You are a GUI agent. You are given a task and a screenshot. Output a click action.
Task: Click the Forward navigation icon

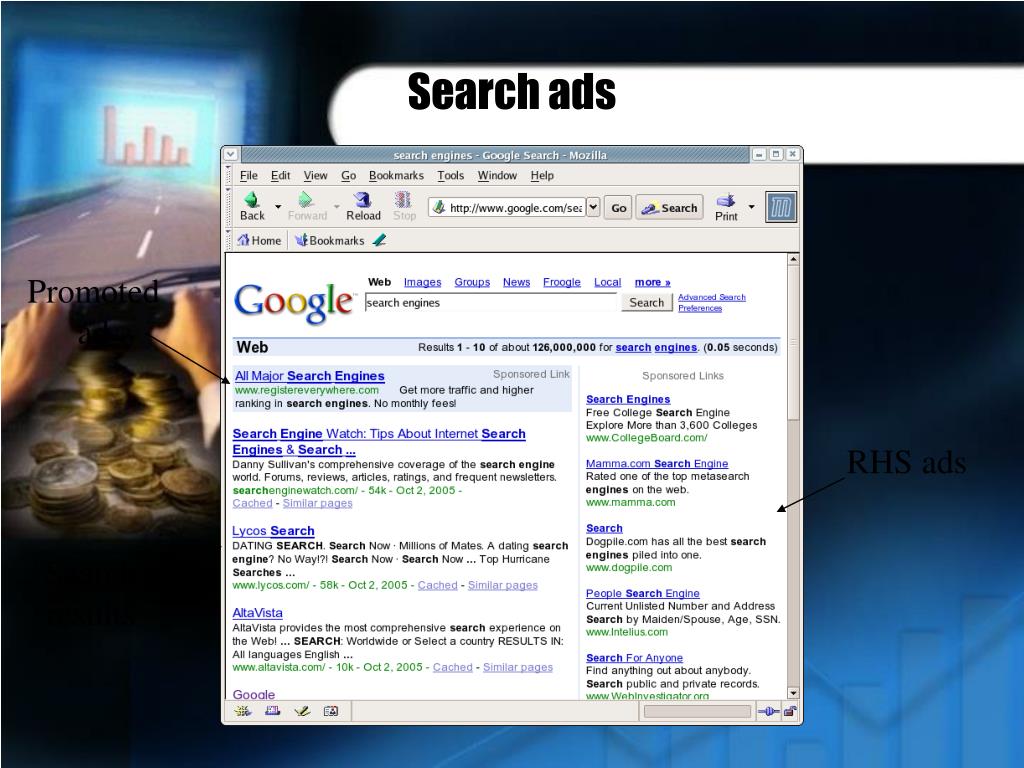click(x=306, y=199)
